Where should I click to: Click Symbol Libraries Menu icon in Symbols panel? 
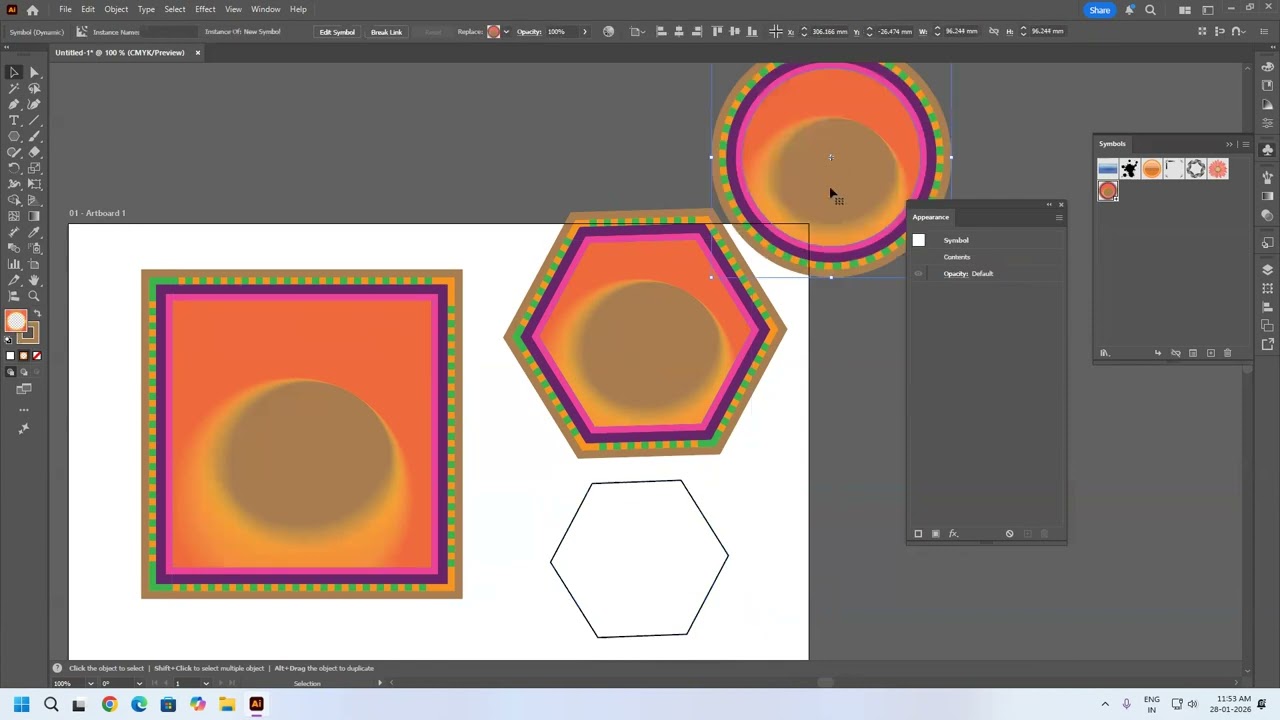coord(1104,353)
